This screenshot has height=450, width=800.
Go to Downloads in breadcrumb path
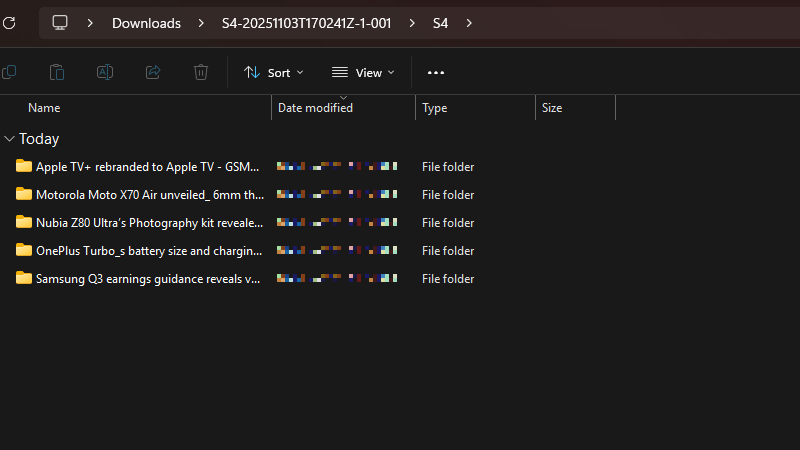[x=146, y=22]
